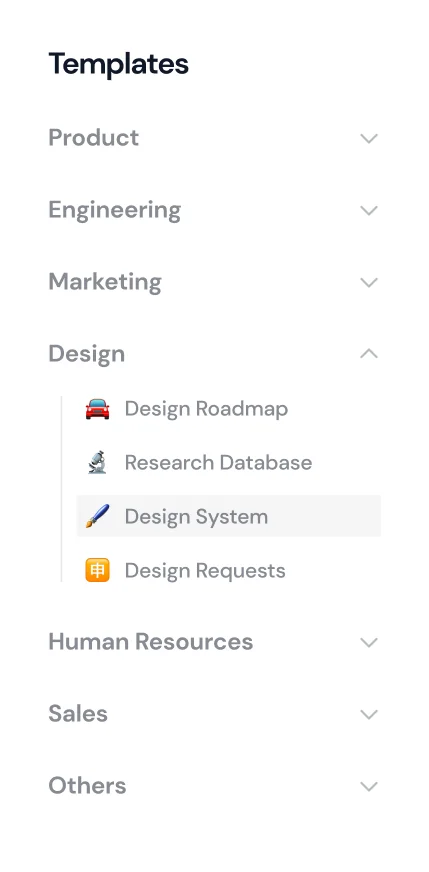This screenshot has width=429, height=872.
Task: Expand the Others section chevron
Action: click(369, 786)
